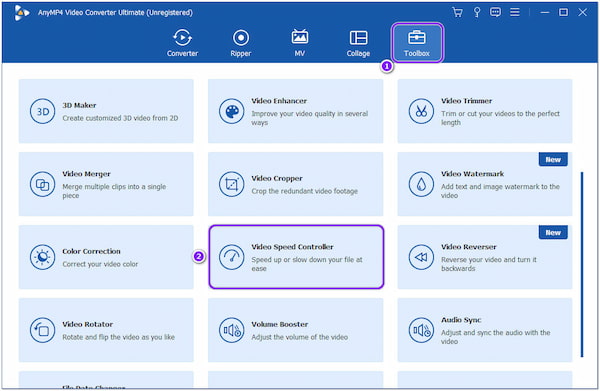600x391 pixels.
Task: Click the AnyMP4 app logo
Action: click(x=21, y=13)
